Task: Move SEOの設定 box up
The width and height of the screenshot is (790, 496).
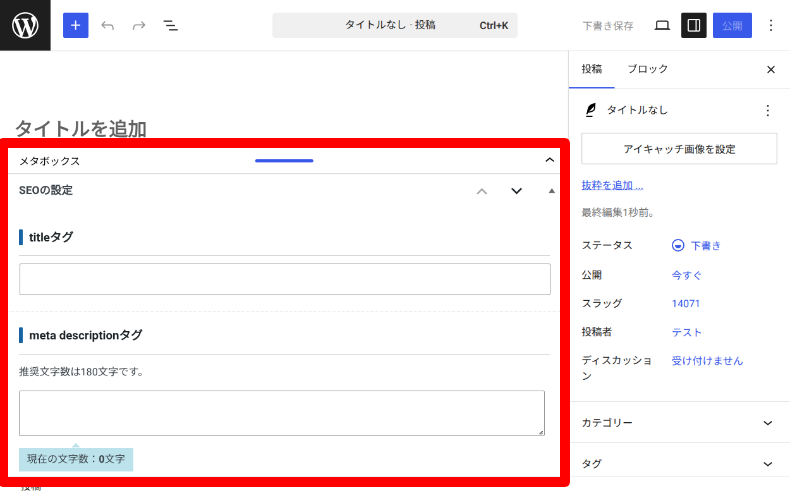Action: [482, 191]
